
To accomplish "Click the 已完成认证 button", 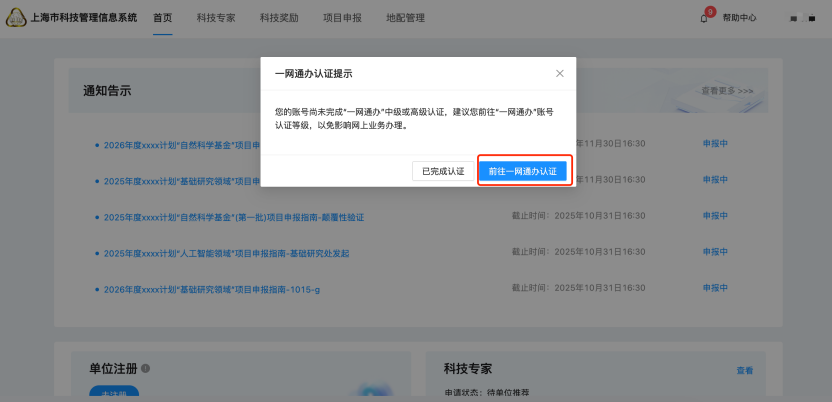I will [x=443, y=171].
